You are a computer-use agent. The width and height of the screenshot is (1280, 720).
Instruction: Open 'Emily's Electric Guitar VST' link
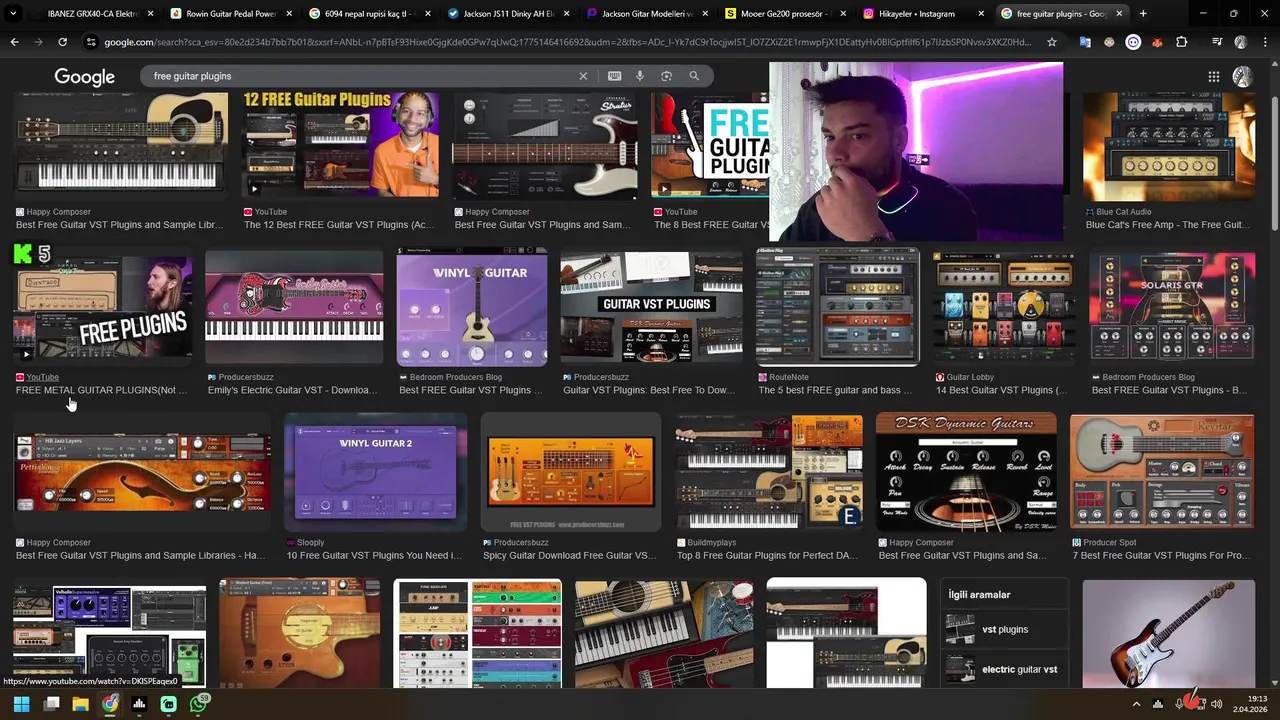point(292,390)
